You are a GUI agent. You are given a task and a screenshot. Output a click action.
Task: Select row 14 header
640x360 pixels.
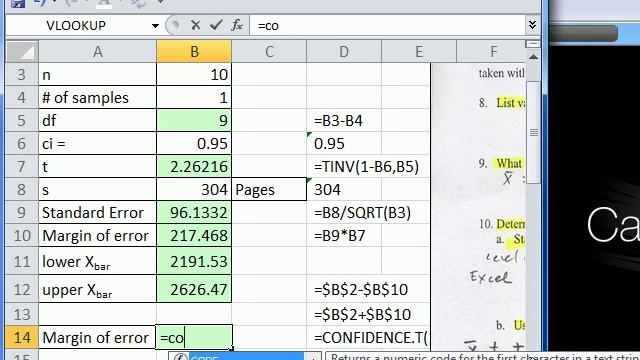point(22,338)
